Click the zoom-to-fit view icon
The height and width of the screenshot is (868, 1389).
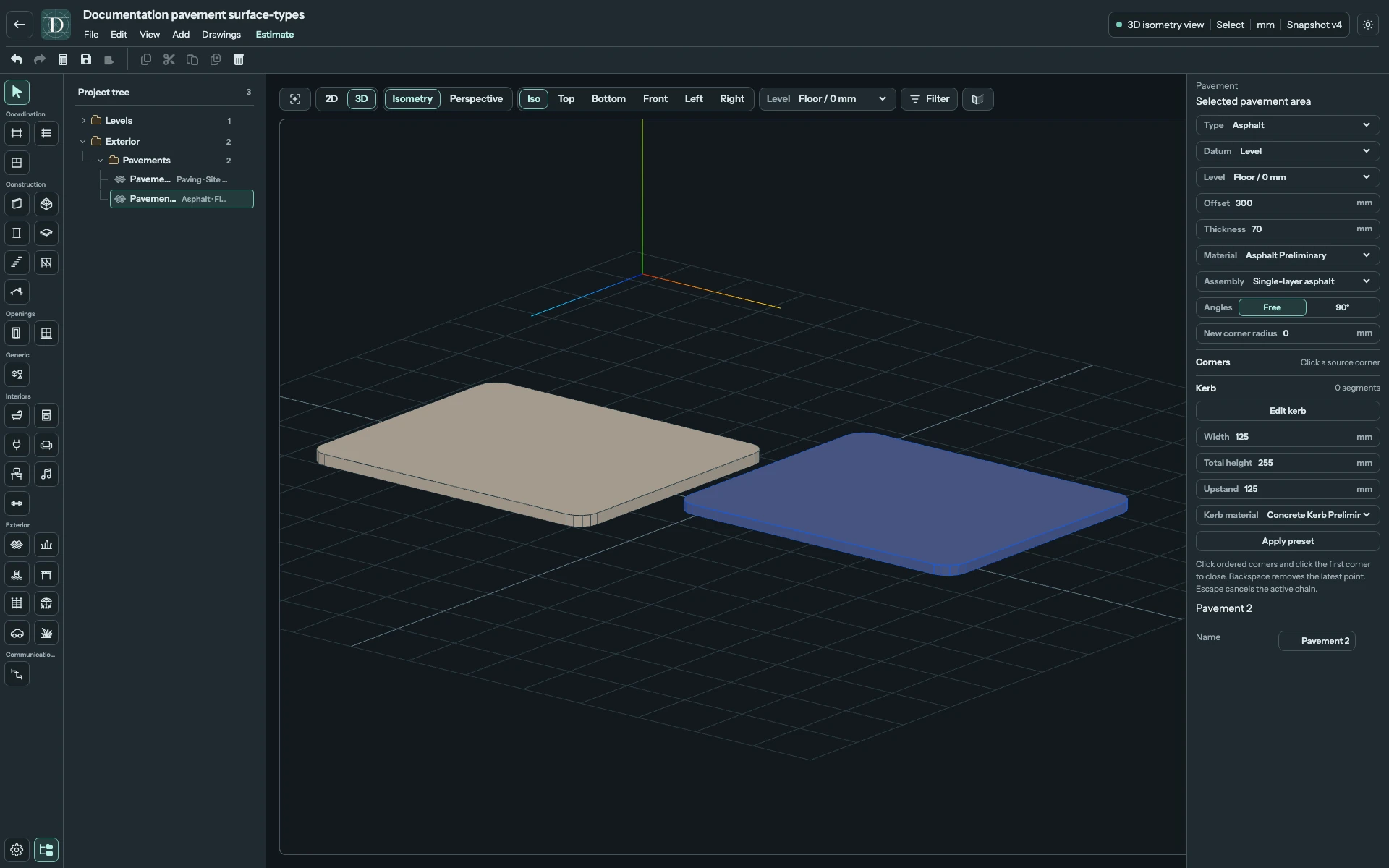click(x=295, y=99)
